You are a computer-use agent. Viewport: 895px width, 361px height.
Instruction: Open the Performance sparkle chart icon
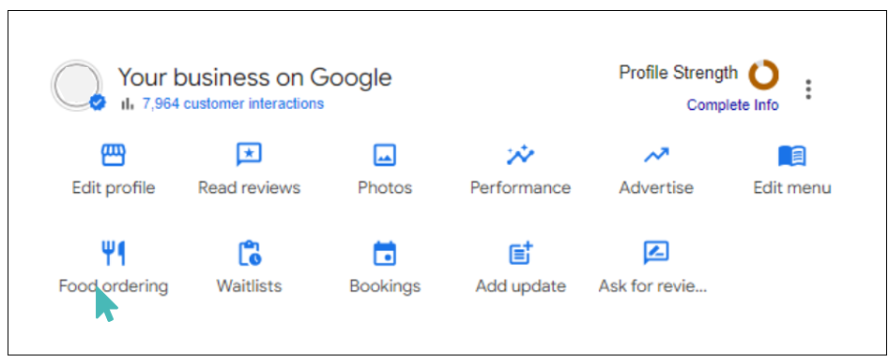tap(520, 155)
